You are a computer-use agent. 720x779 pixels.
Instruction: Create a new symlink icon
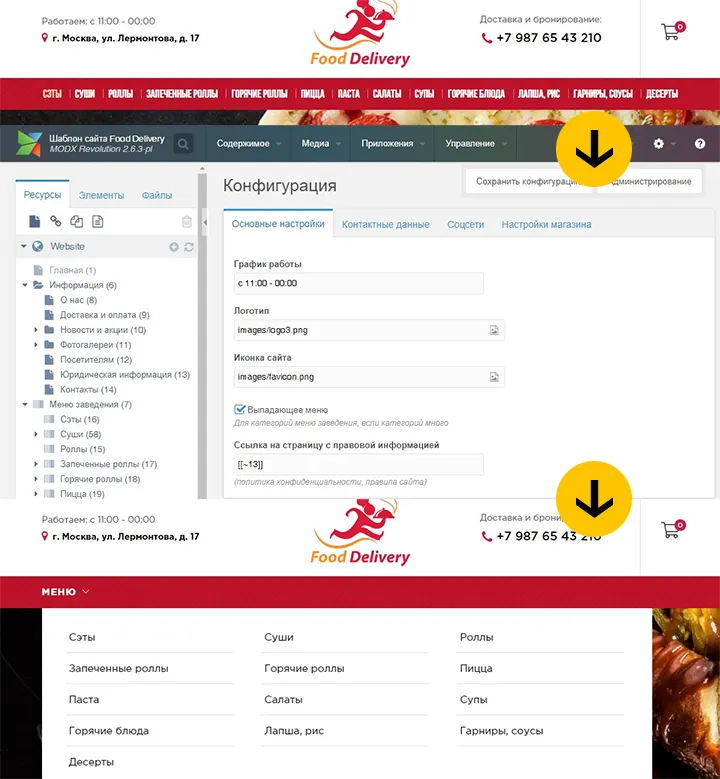77,222
